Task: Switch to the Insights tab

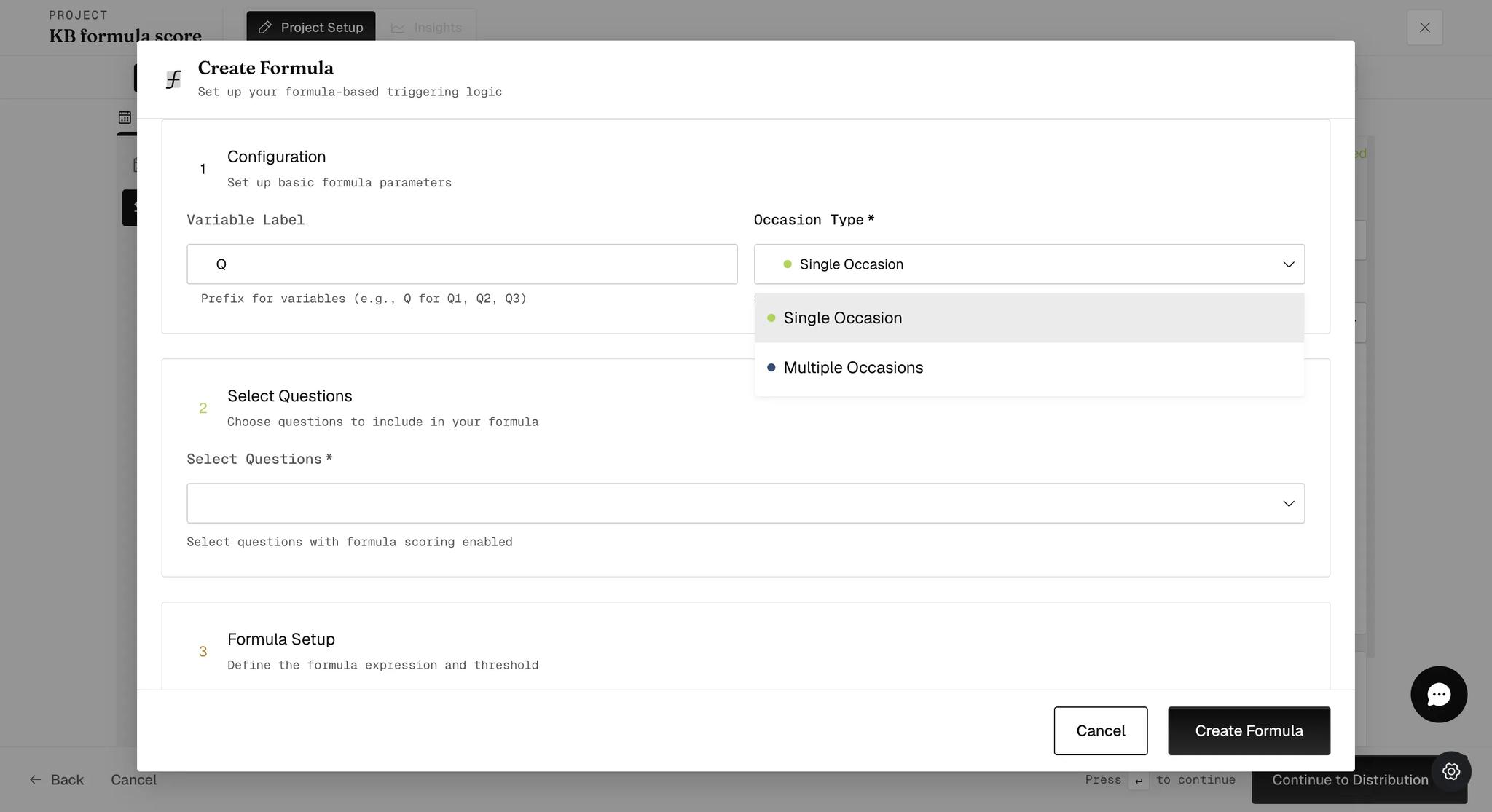Action: pyautogui.click(x=427, y=27)
